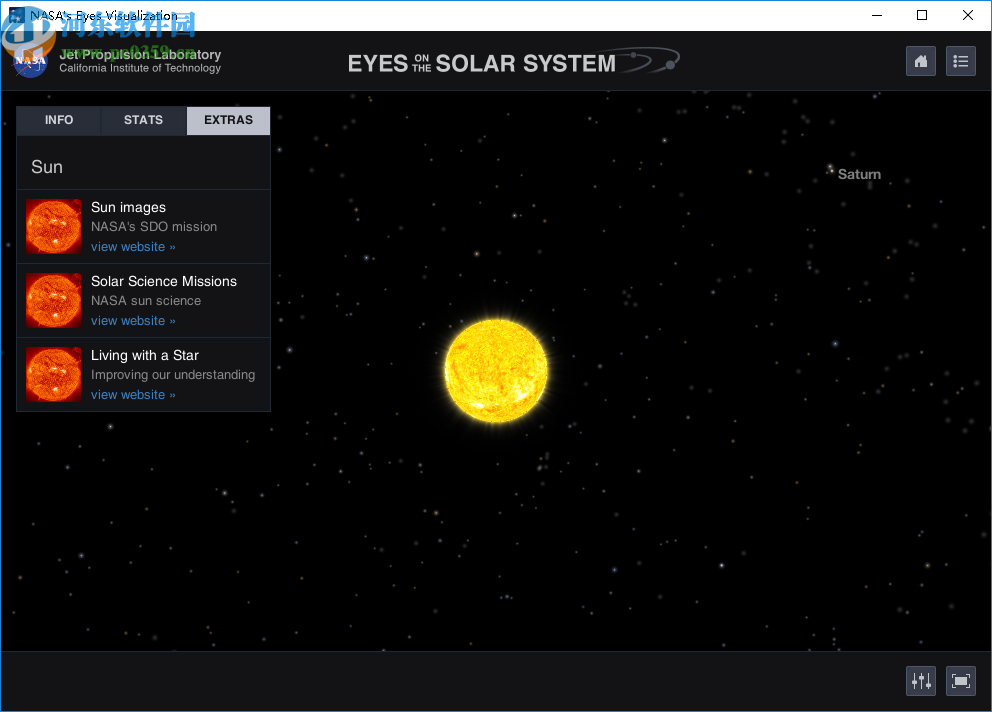
Task: Open the content list icon at top right
Action: click(x=960, y=61)
